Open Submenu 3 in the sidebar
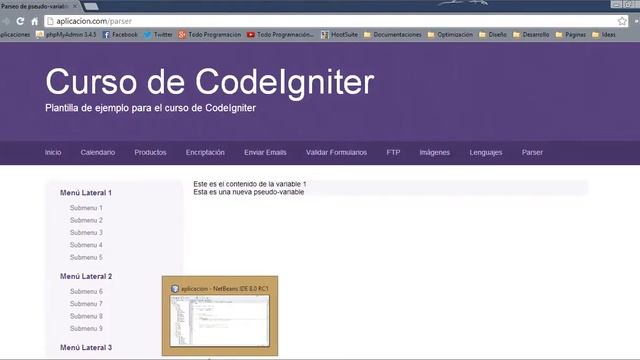 pos(86,232)
